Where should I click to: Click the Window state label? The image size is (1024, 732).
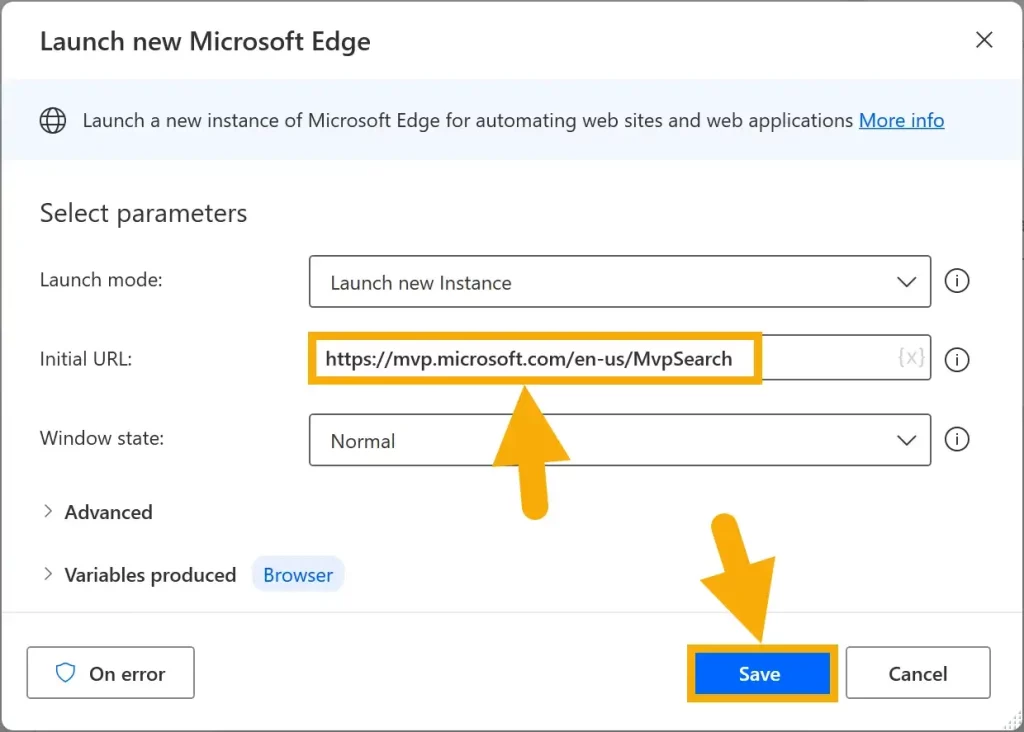[102, 438]
